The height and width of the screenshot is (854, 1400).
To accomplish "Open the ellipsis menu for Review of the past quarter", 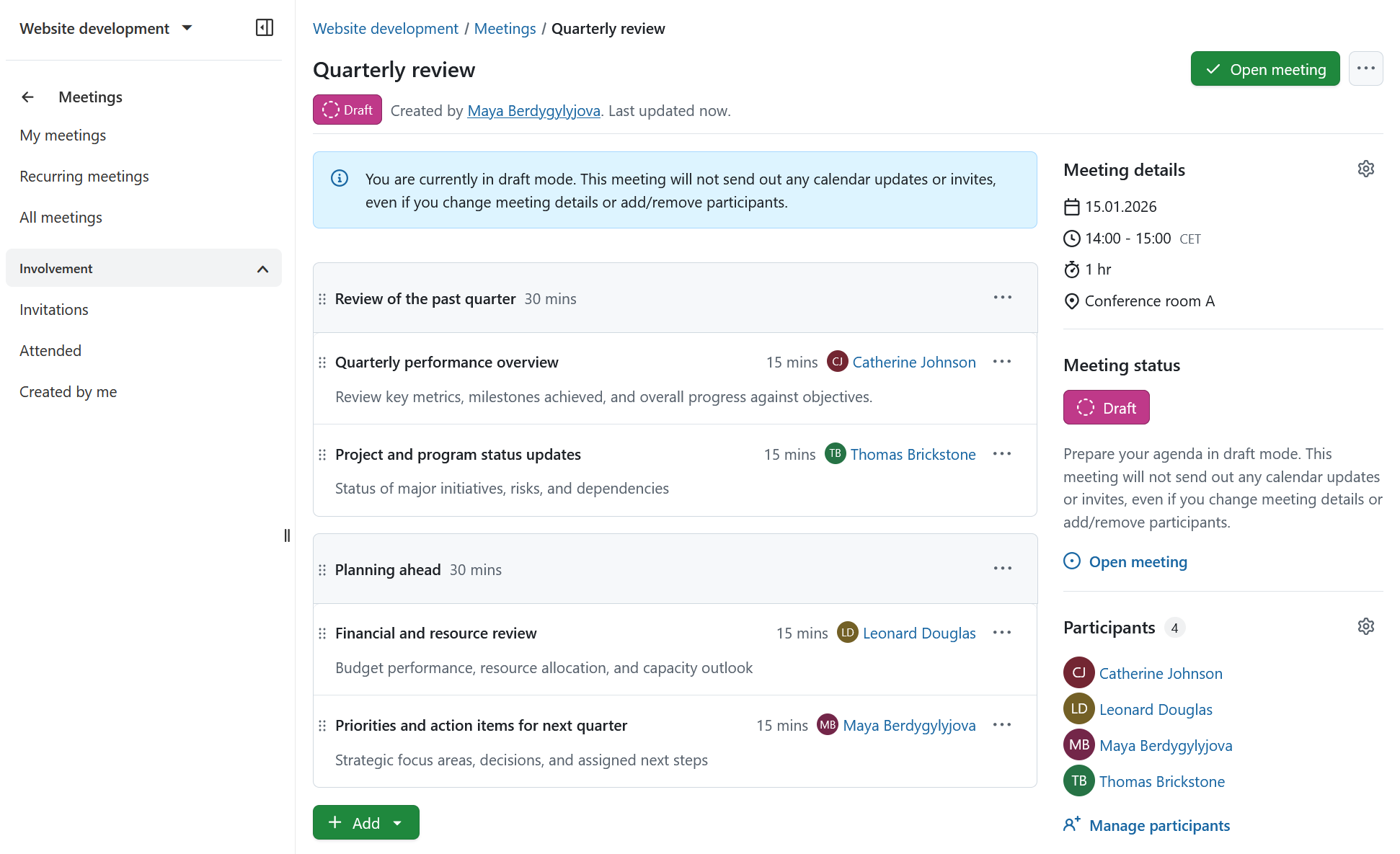I will tap(1002, 298).
